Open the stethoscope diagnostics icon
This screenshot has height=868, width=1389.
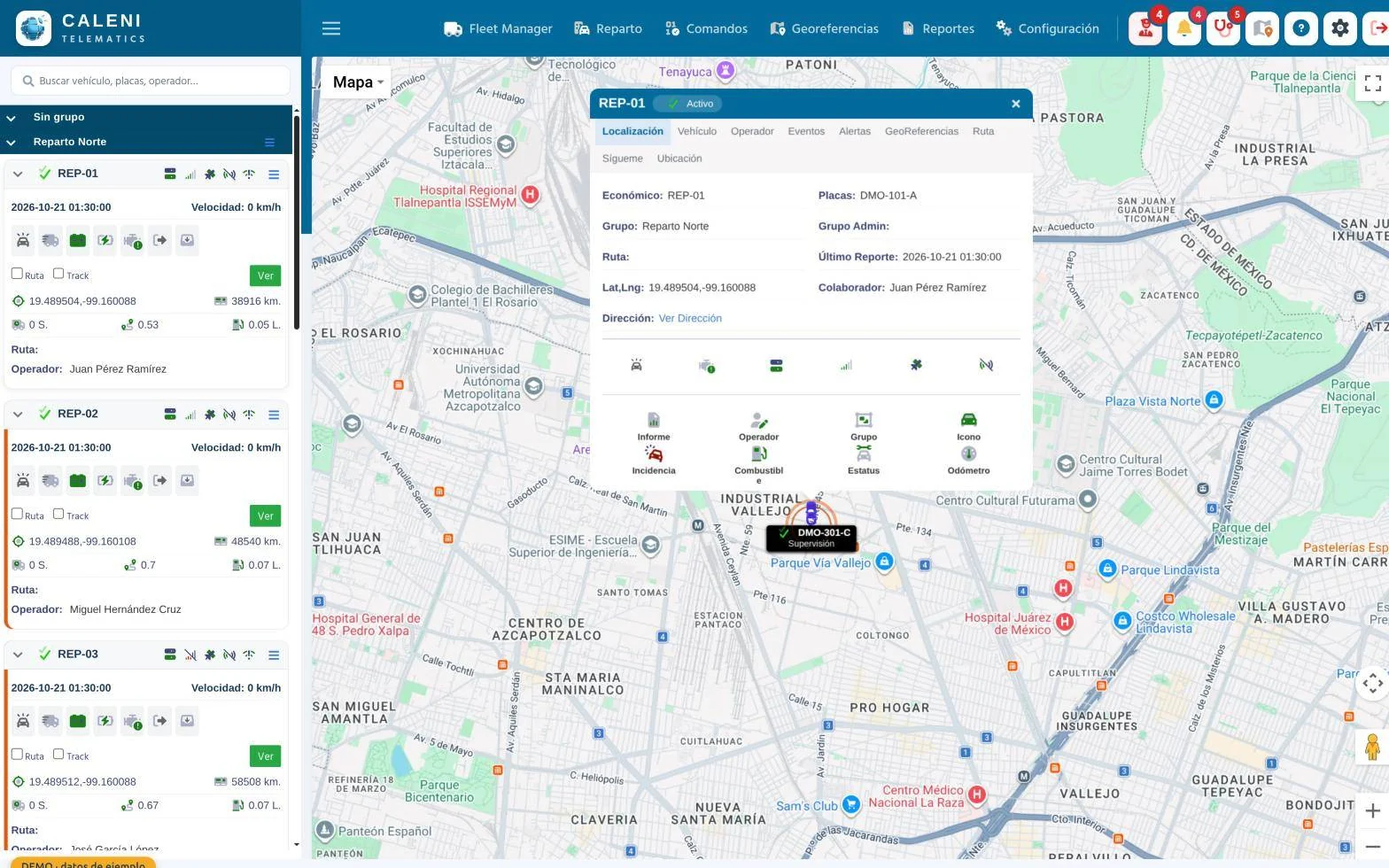coord(1223,28)
